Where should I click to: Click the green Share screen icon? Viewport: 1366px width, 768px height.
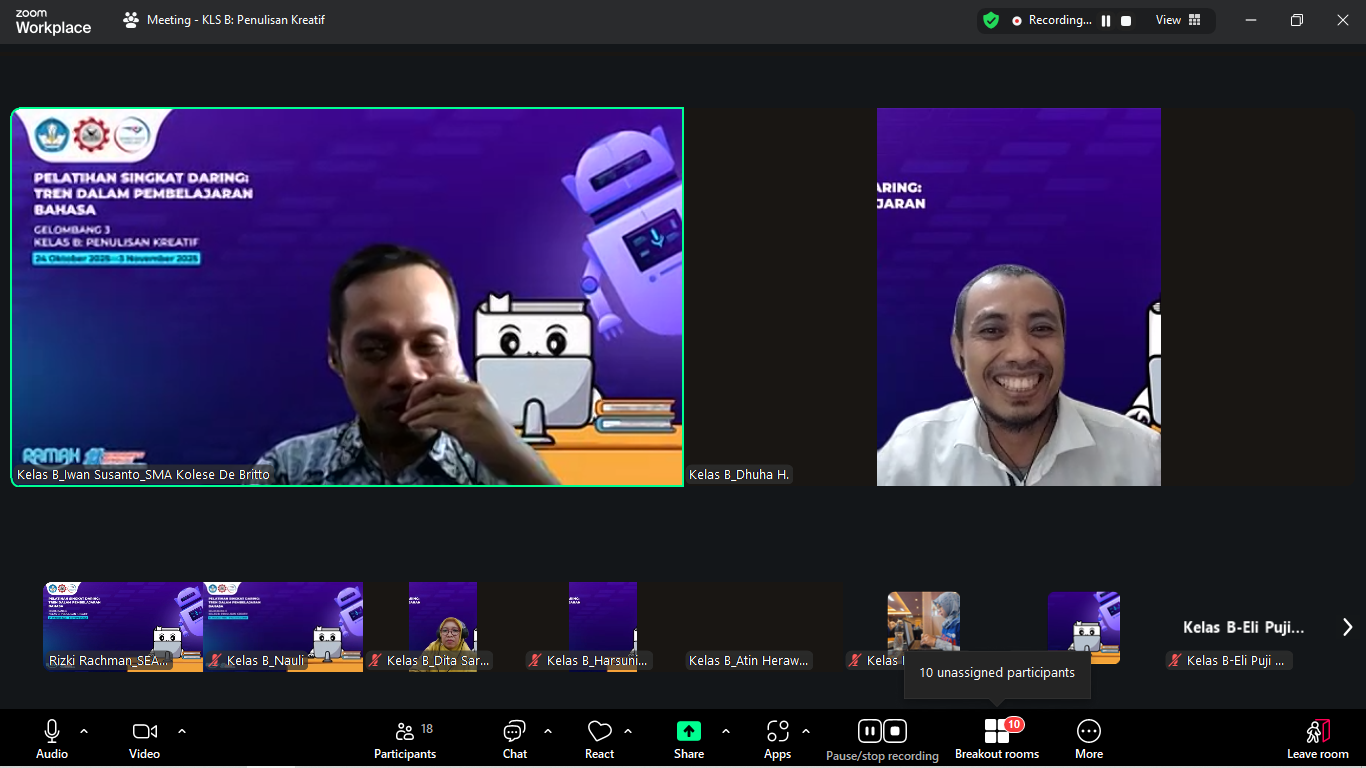coord(689,731)
